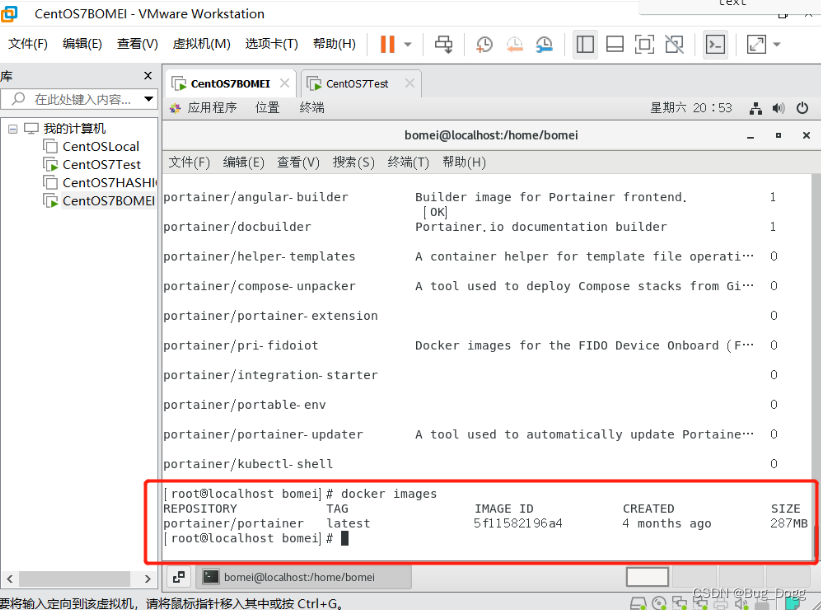This screenshot has height=610, width=821.
Task: Click the VMware CD/DVD status icon
Action: tap(659, 604)
